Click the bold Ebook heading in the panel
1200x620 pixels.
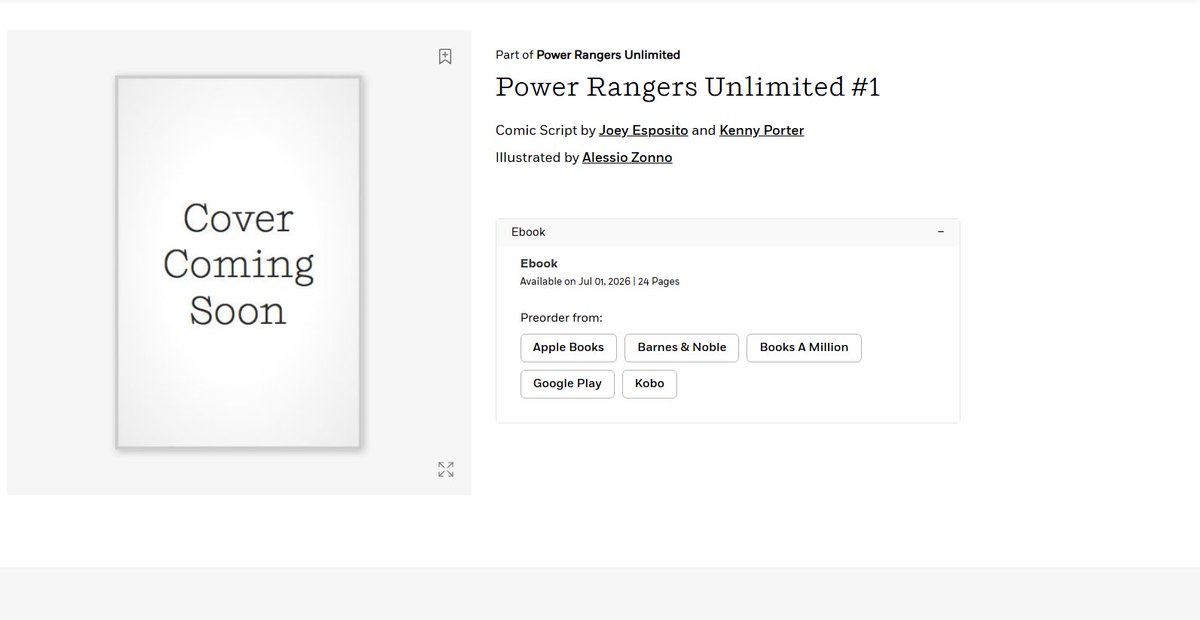pyautogui.click(x=539, y=264)
